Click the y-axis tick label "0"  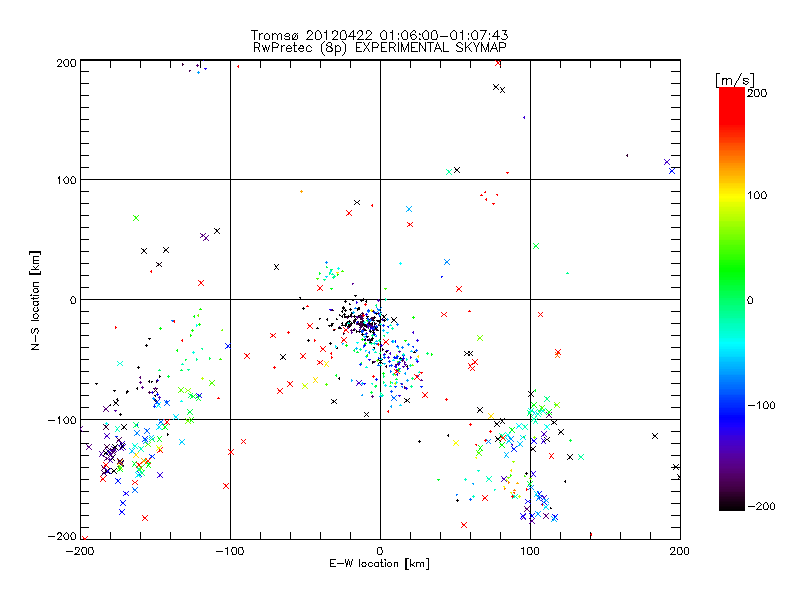73,300
